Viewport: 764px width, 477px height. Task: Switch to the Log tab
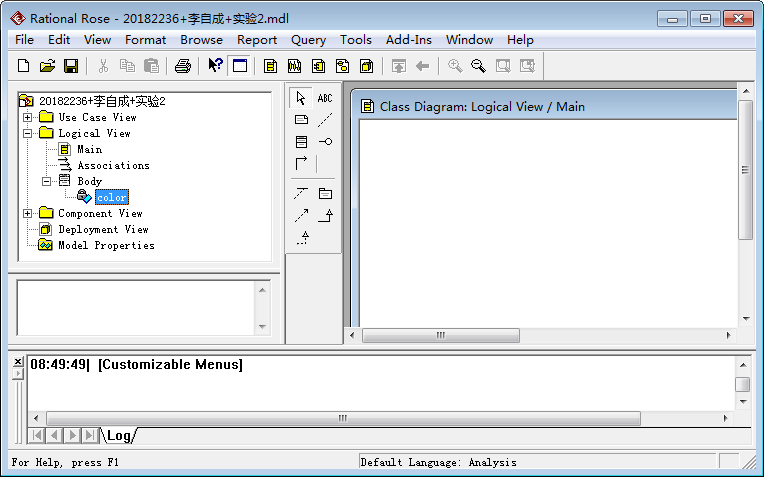(118, 436)
